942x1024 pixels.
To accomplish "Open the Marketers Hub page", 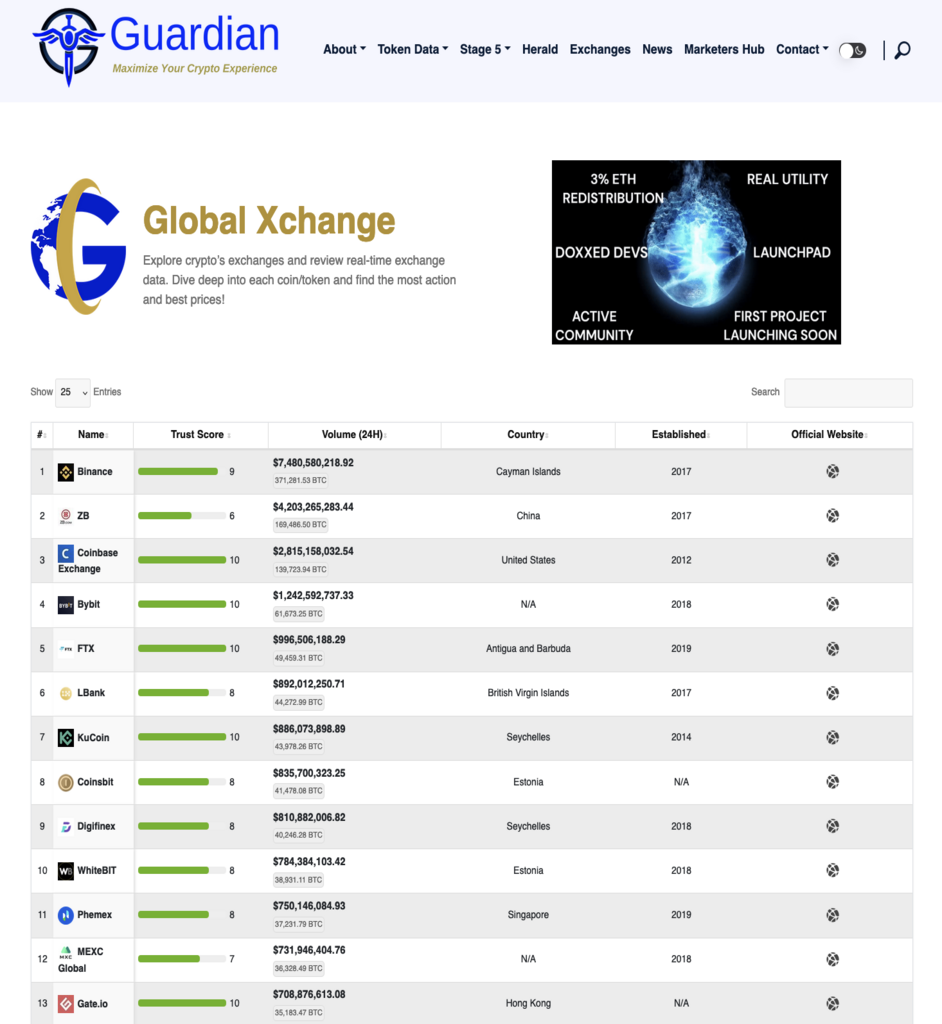I will point(724,49).
